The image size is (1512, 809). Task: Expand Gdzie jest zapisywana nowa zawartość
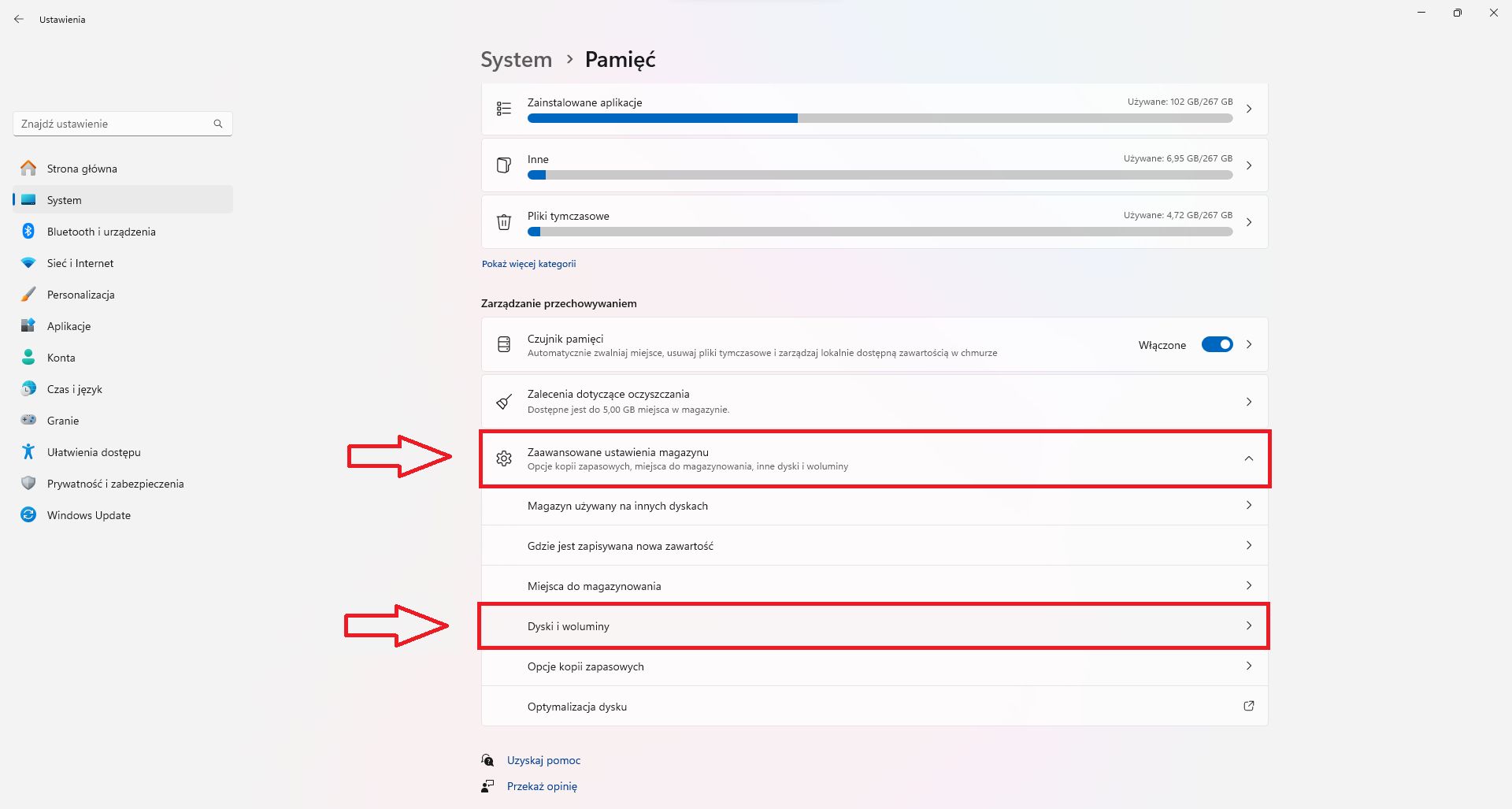pos(1248,545)
